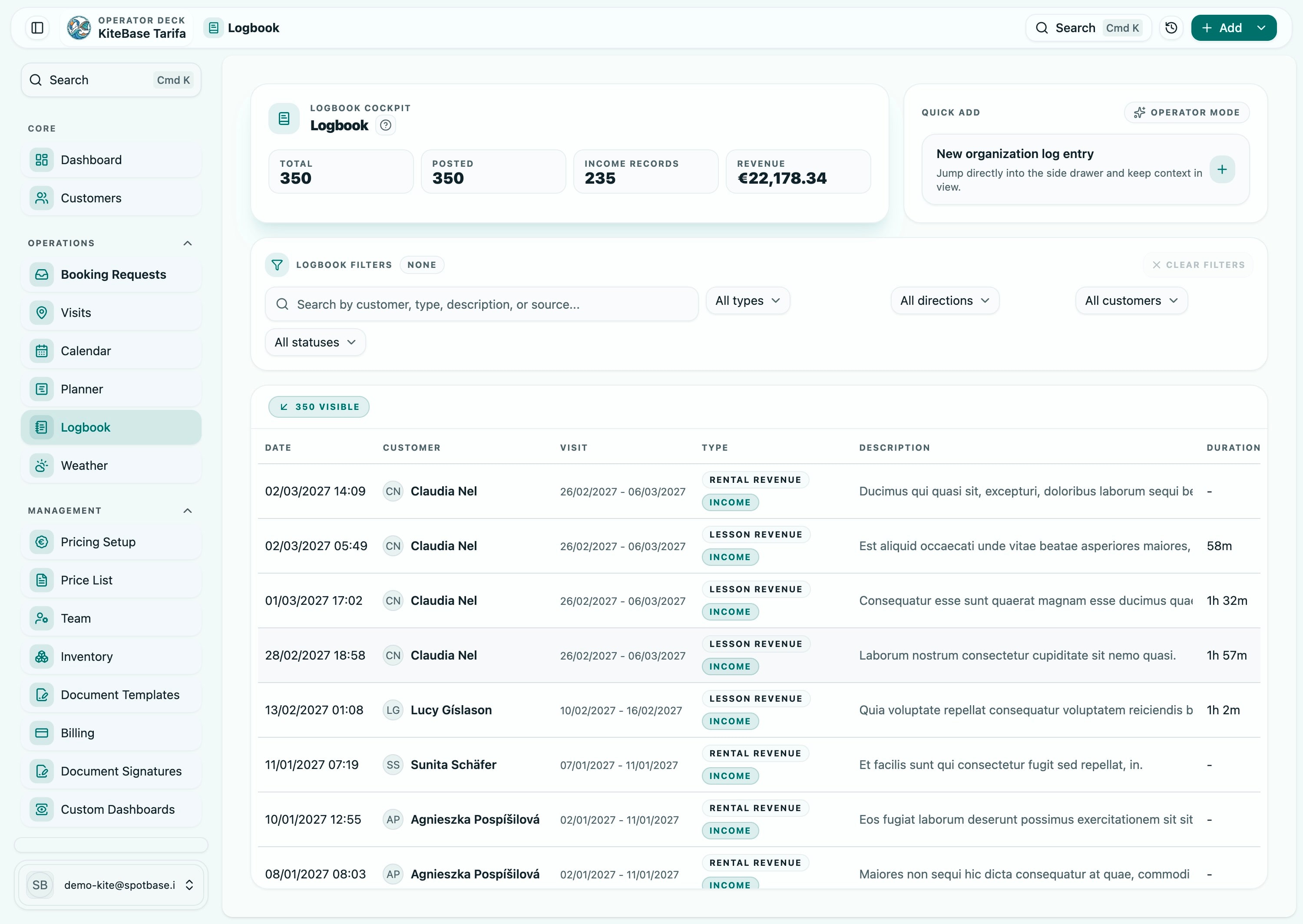Collapse the MANAGEMENT sidebar section
1303x924 pixels.
(x=188, y=510)
